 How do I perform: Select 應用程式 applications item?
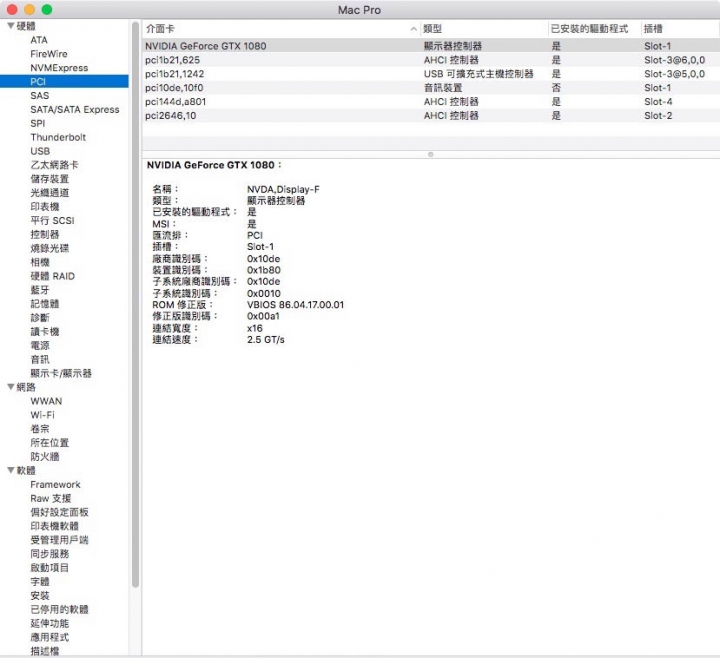pyautogui.click(x=50, y=637)
